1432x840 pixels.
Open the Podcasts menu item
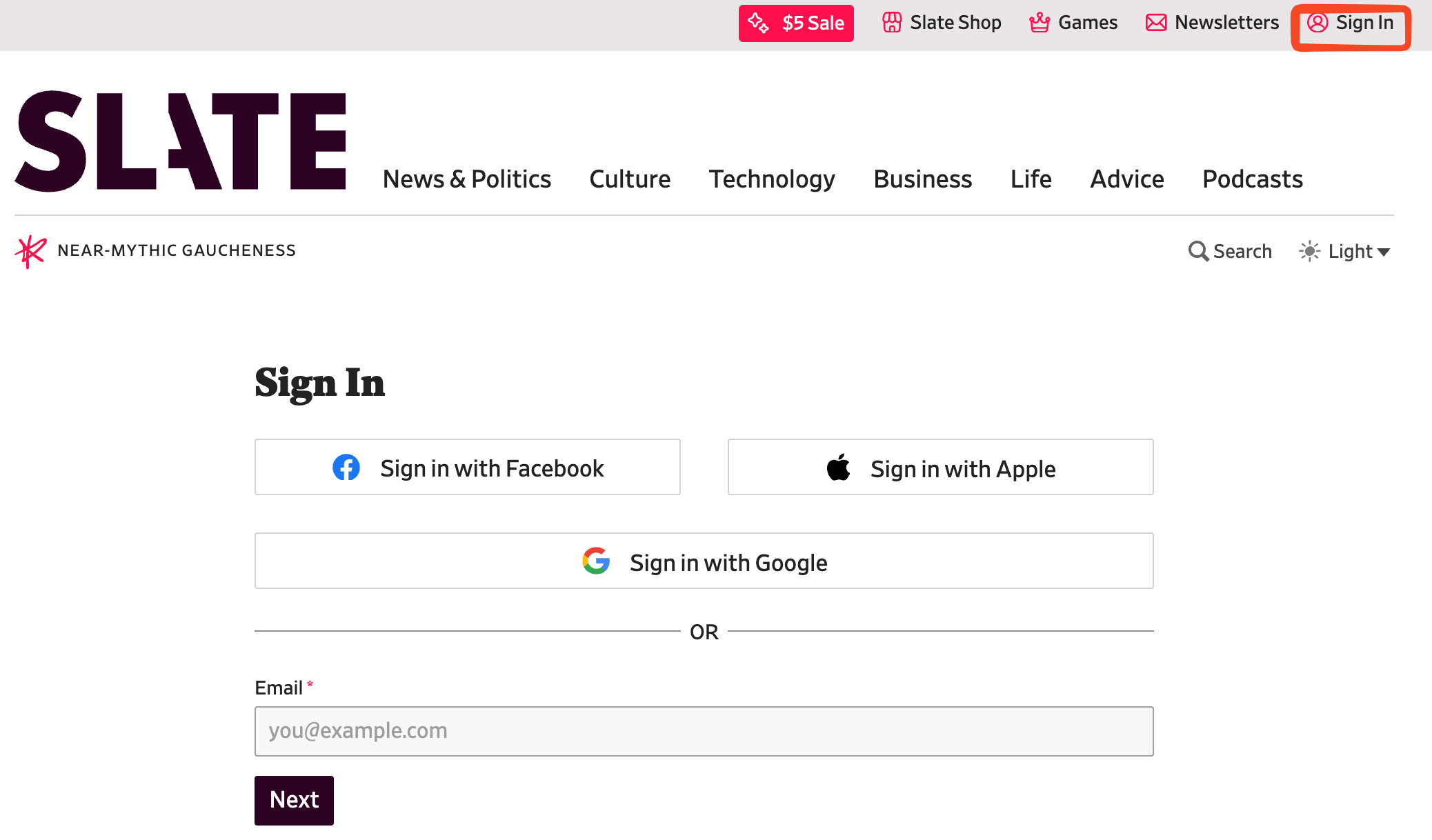pos(1253,179)
